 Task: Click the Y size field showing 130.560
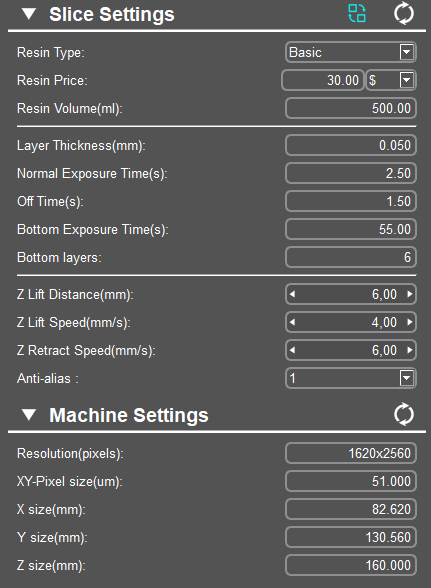(351, 537)
